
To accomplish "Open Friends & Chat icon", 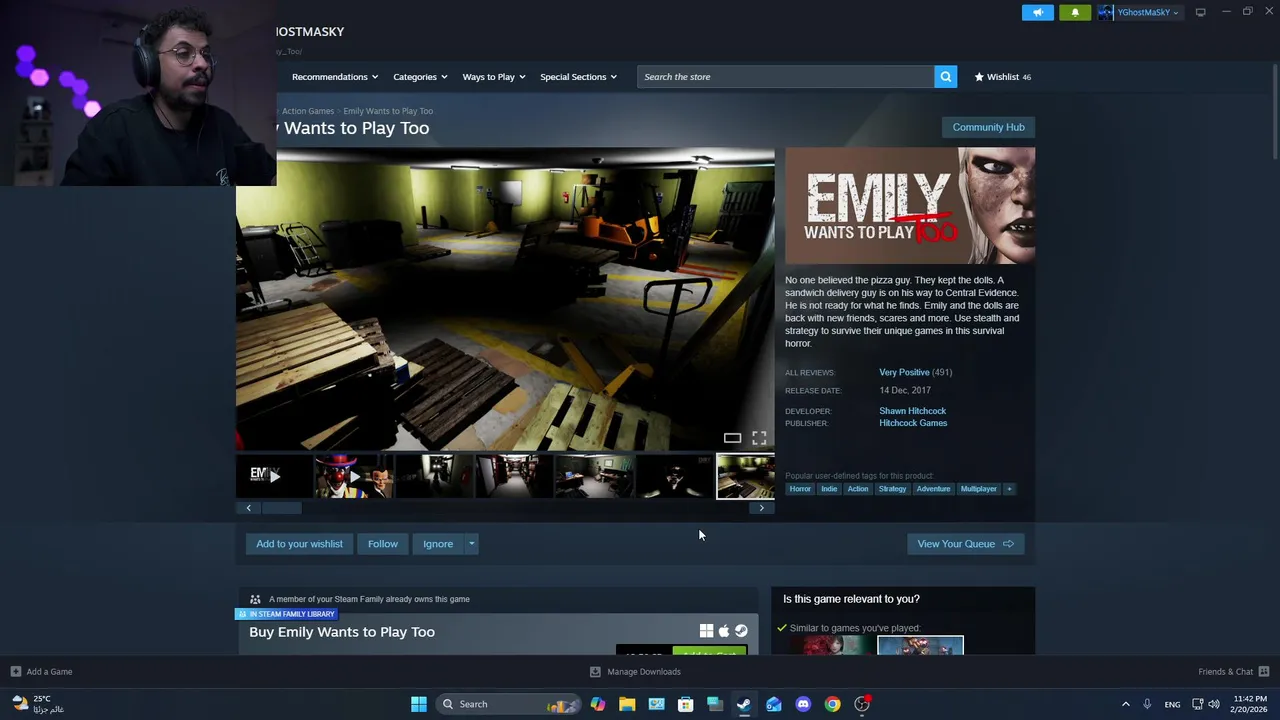I will tap(1263, 672).
